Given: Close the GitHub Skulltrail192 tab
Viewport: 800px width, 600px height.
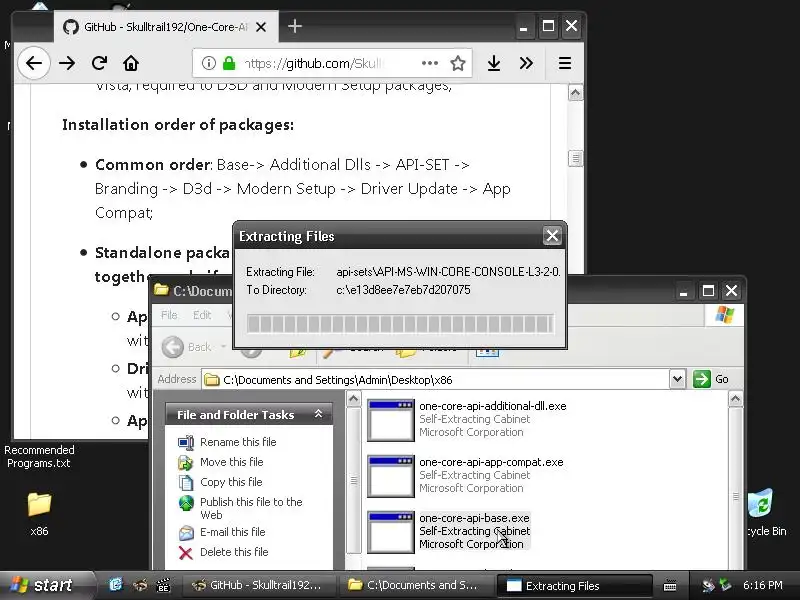Looking at the screenshot, I should (x=261, y=27).
